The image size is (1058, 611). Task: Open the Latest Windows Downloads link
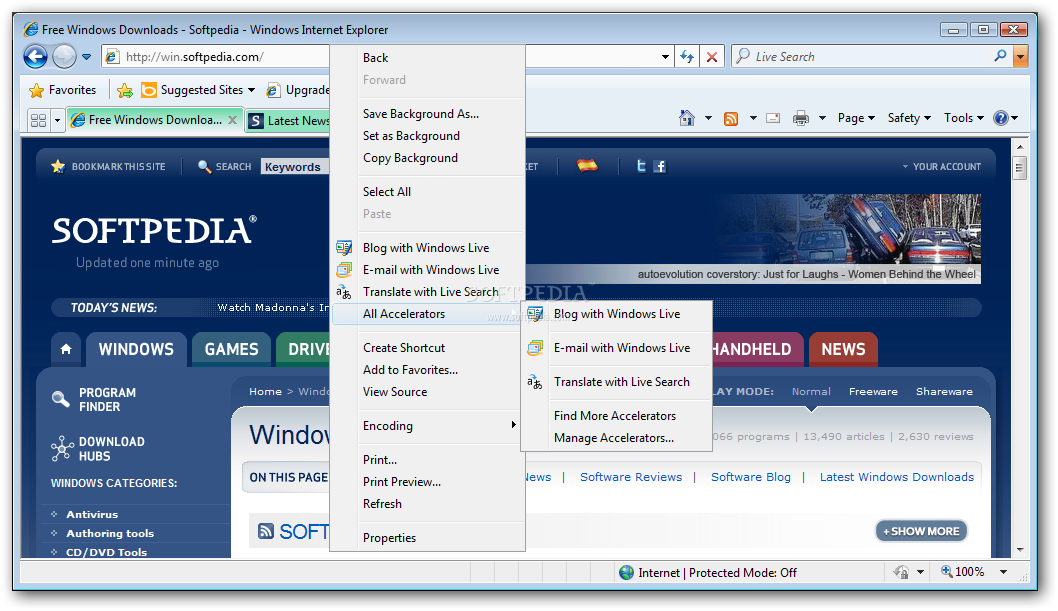tap(897, 477)
